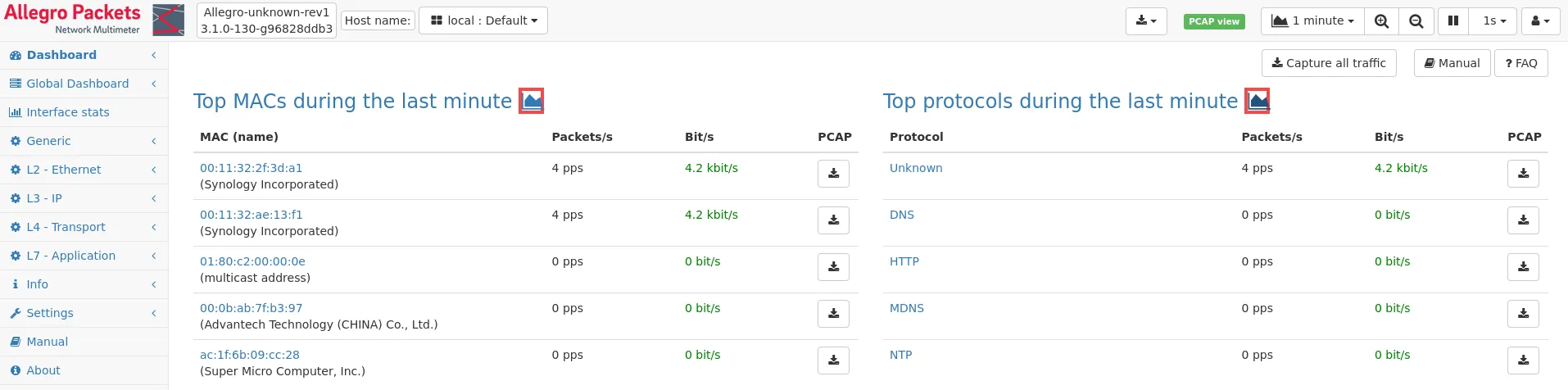This screenshot has height=390, width=1568.
Task: Pause the live data update
Action: coord(1453,21)
